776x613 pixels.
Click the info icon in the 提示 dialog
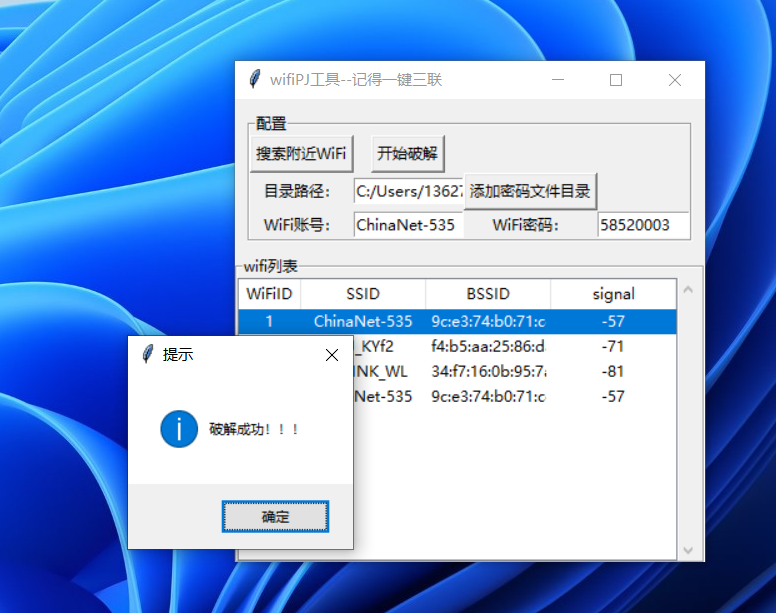(x=179, y=429)
